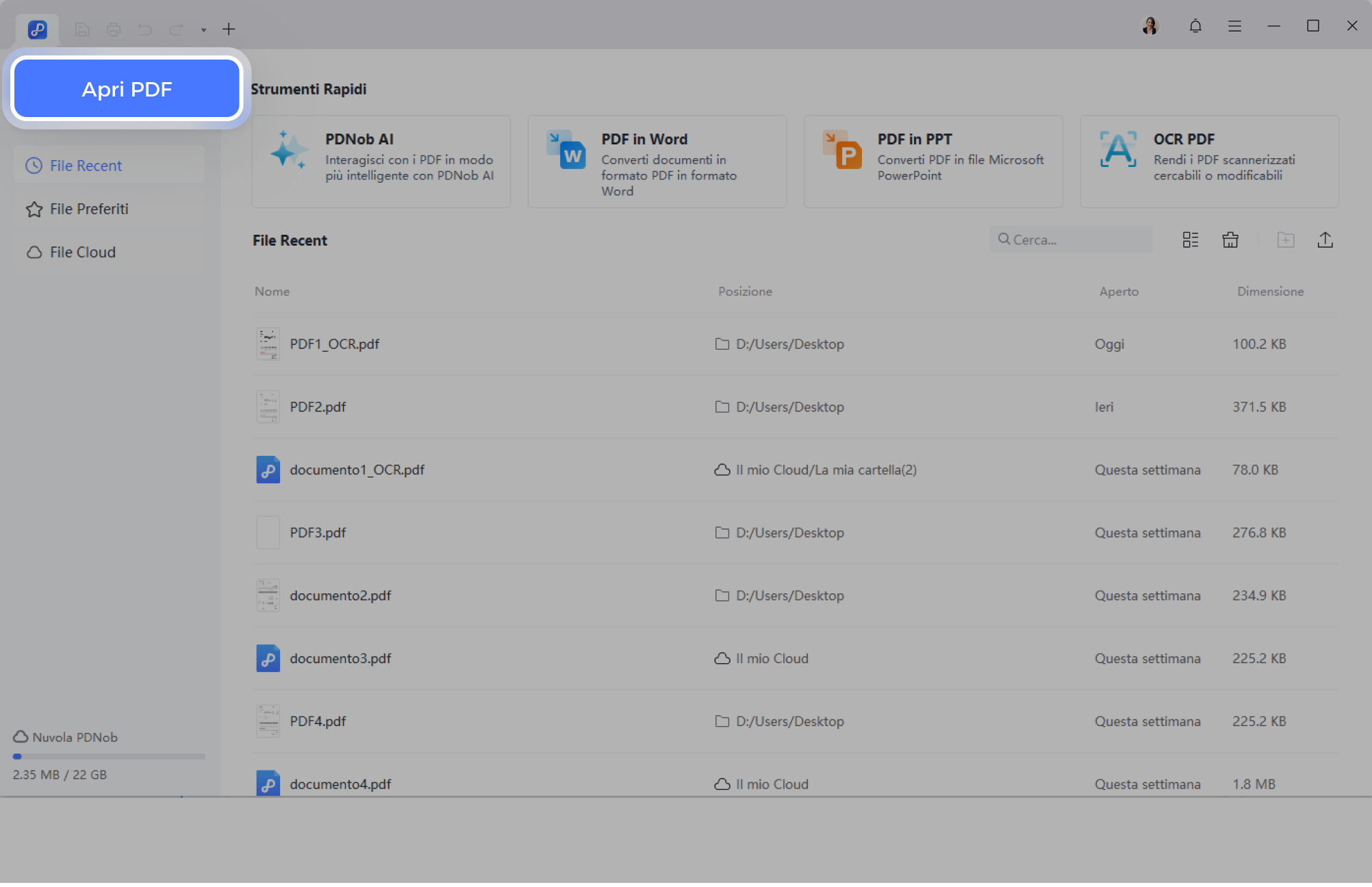Image resolution: width=1372 pixels, height=887 pixels.
Task: Click the Nuvola PDNob storage label
Action: (75, 737)
